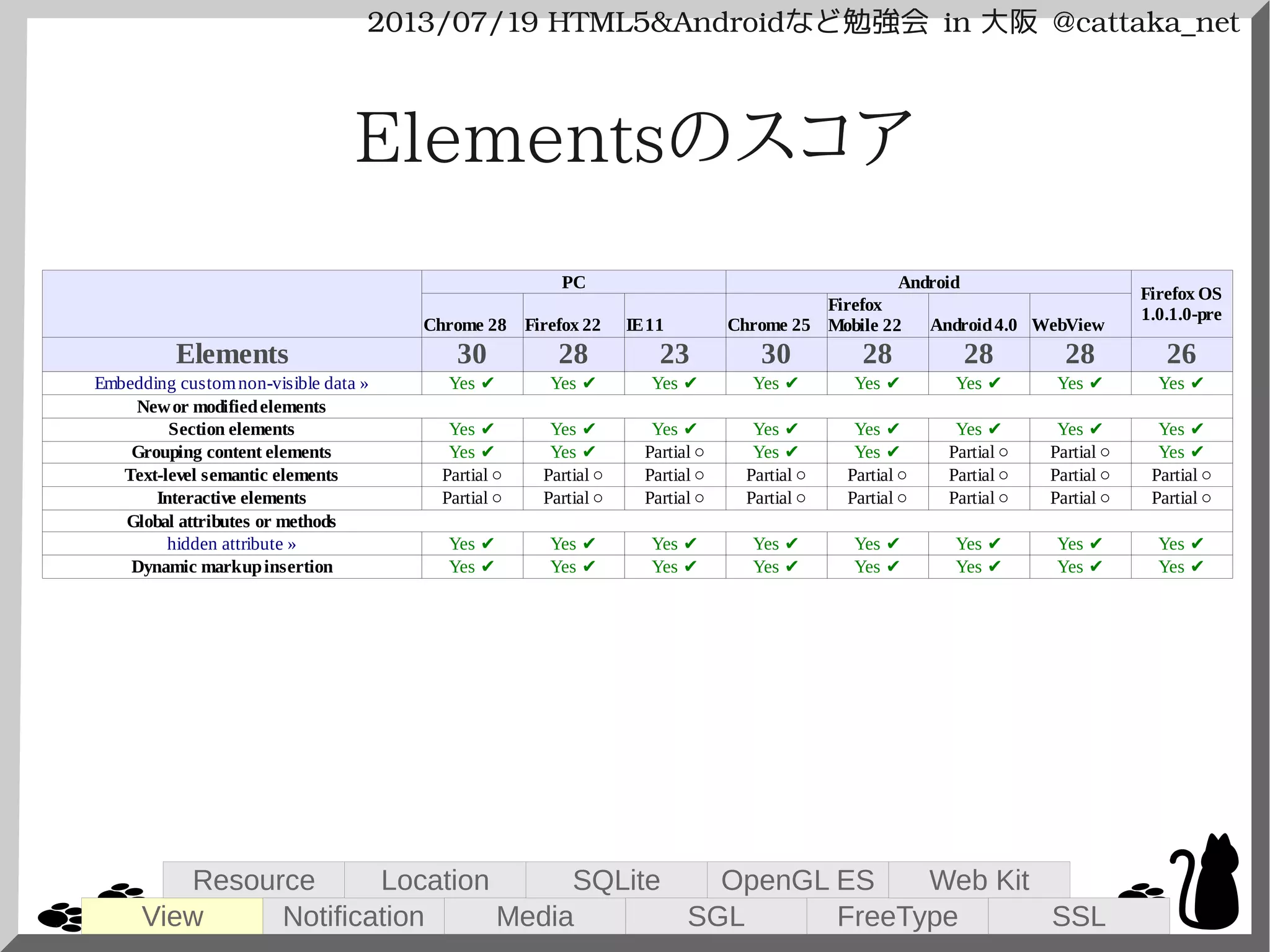This screenshot has height=952, width=1270.
Task: Click the black cat silhouette icon
Action: coord(1206,882)
